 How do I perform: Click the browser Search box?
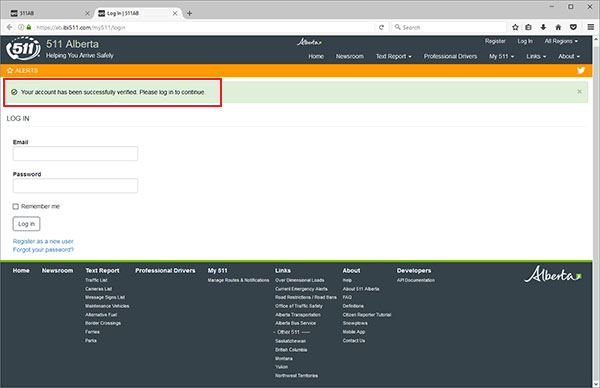450,28
